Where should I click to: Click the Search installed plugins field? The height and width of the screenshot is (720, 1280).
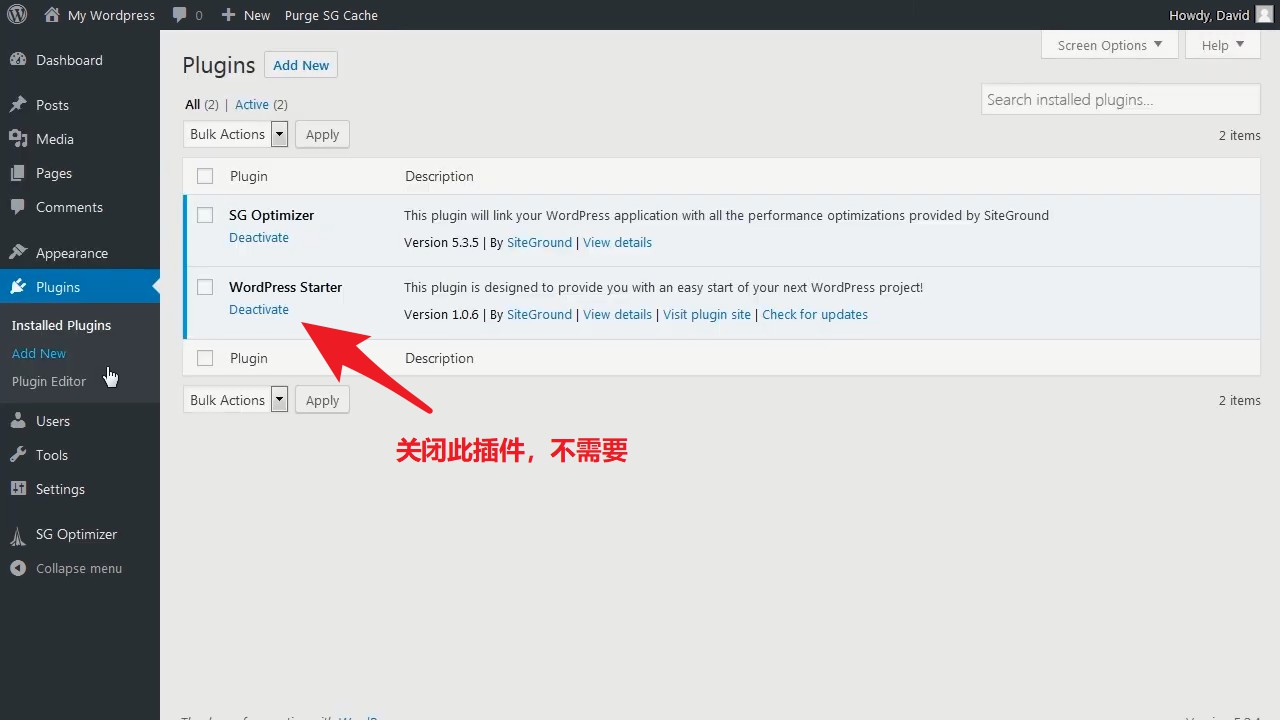1121,99
